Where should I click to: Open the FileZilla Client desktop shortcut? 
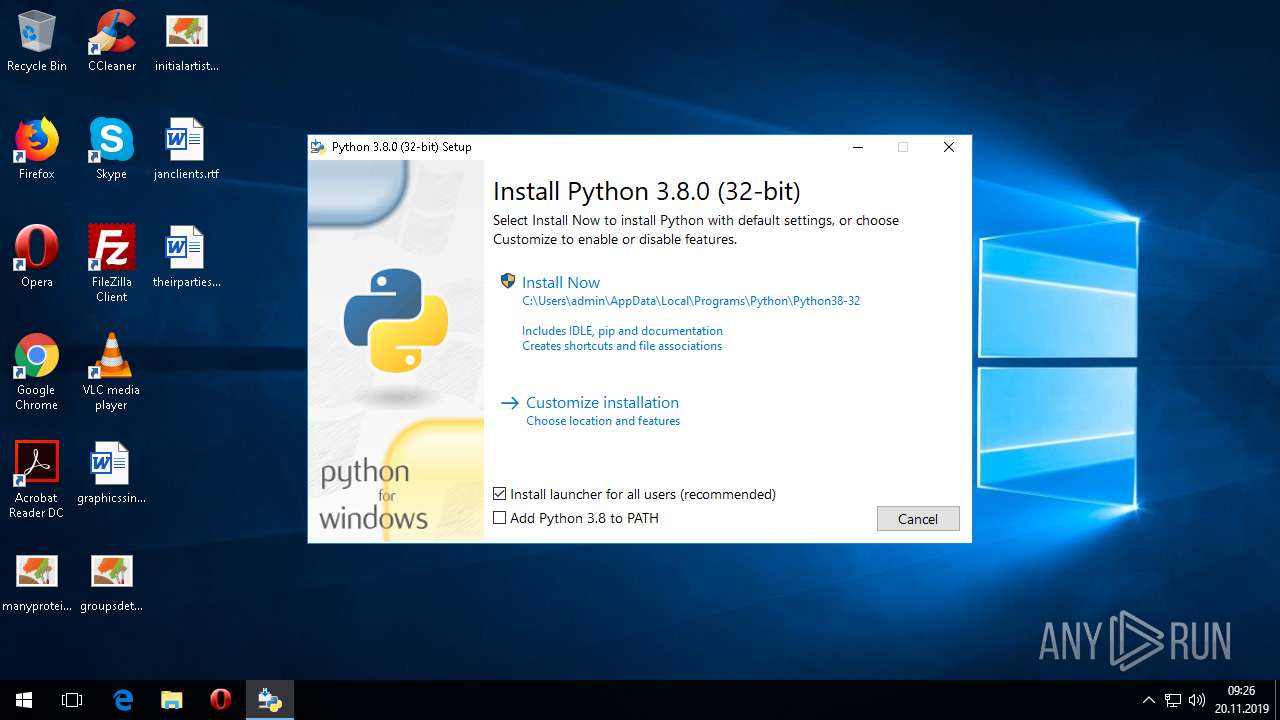click(x=112, y=264)
